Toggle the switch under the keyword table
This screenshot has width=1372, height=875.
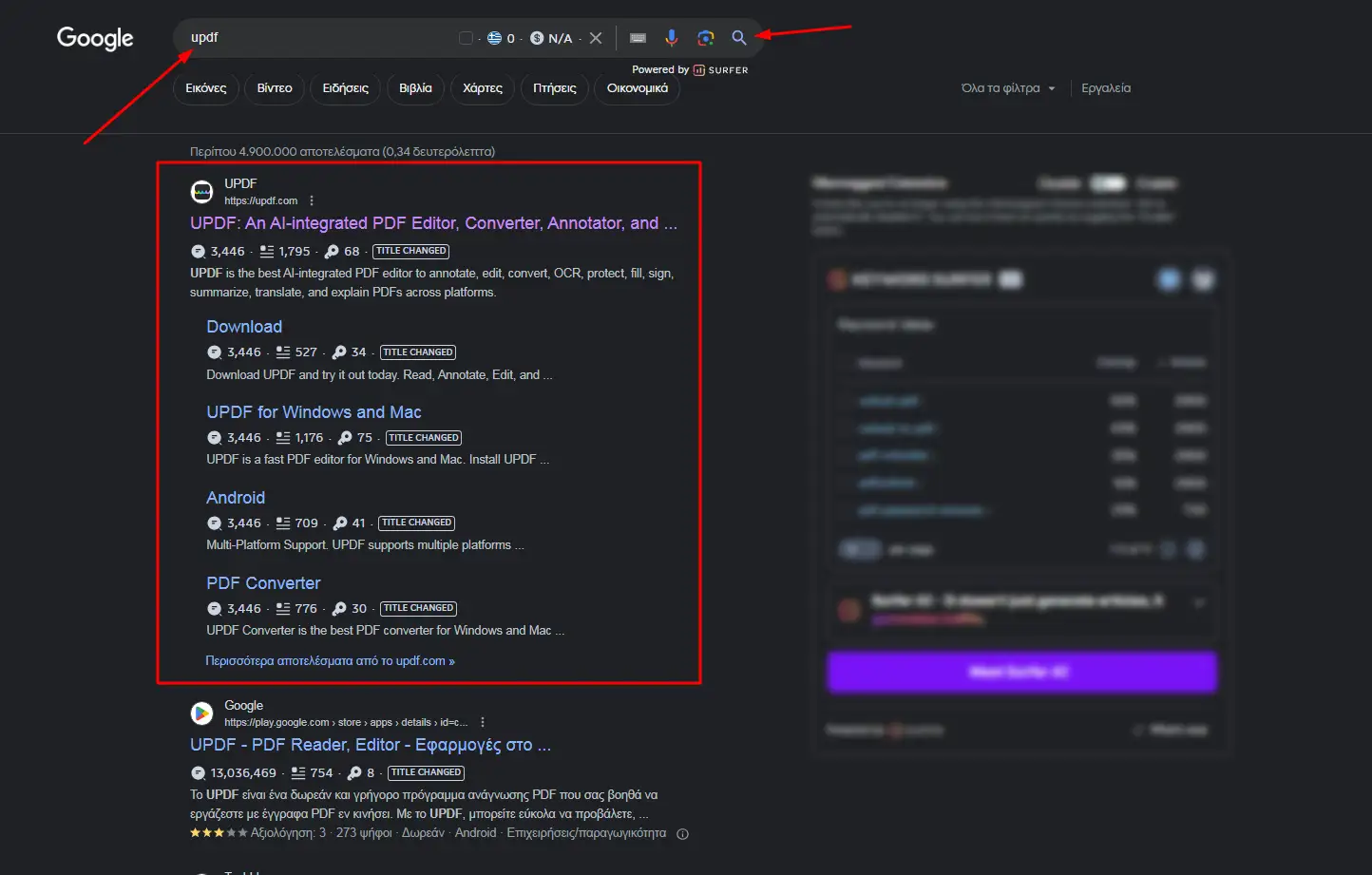tap(859, 549)
